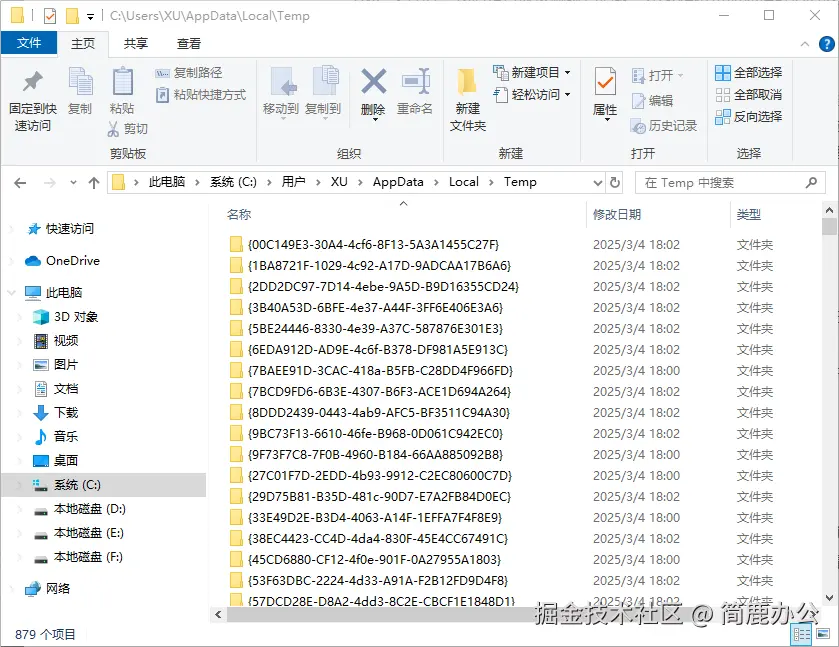
Task: Expand chevron after AppData in breadcrumb
Action: pyautogui.click(x=436, y=182)
